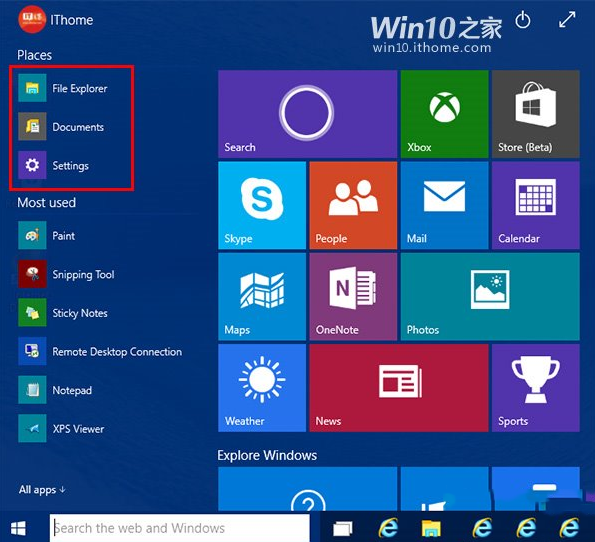Open Task View on the taskbar
The height and width of the screenshot is (542, 595).
tap(343, 528)
